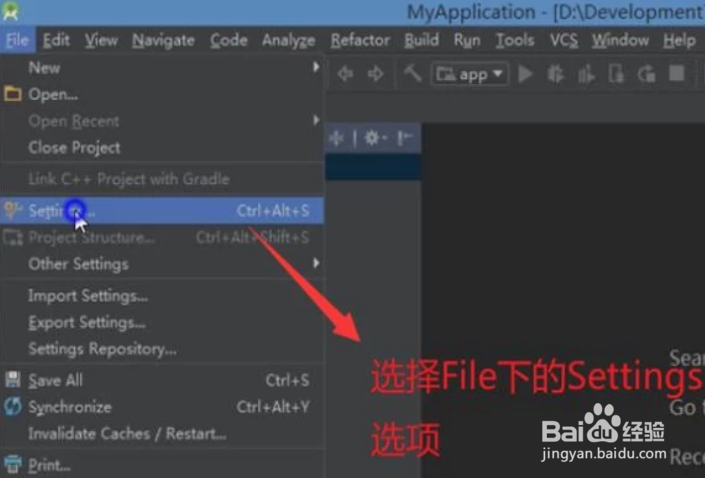Open the Tools menu
This screenshot has width=705, height=478.
[515, 40]
